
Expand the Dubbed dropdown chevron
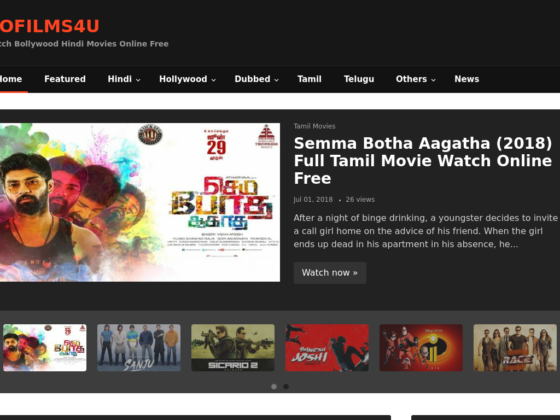276,80
